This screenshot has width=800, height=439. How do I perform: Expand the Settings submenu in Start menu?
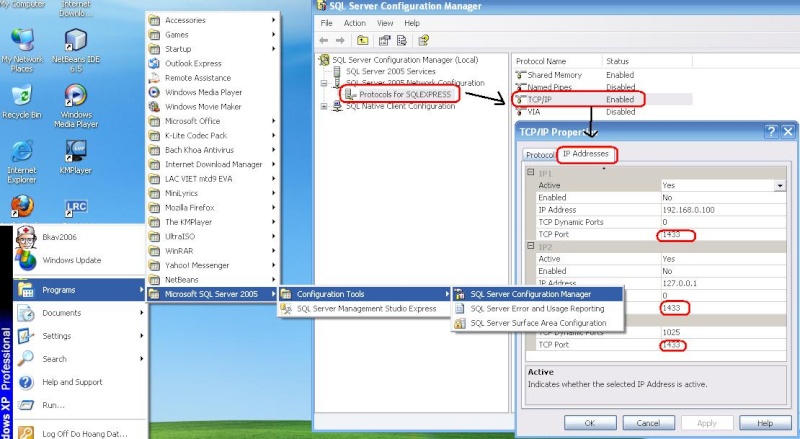(80, 336)
